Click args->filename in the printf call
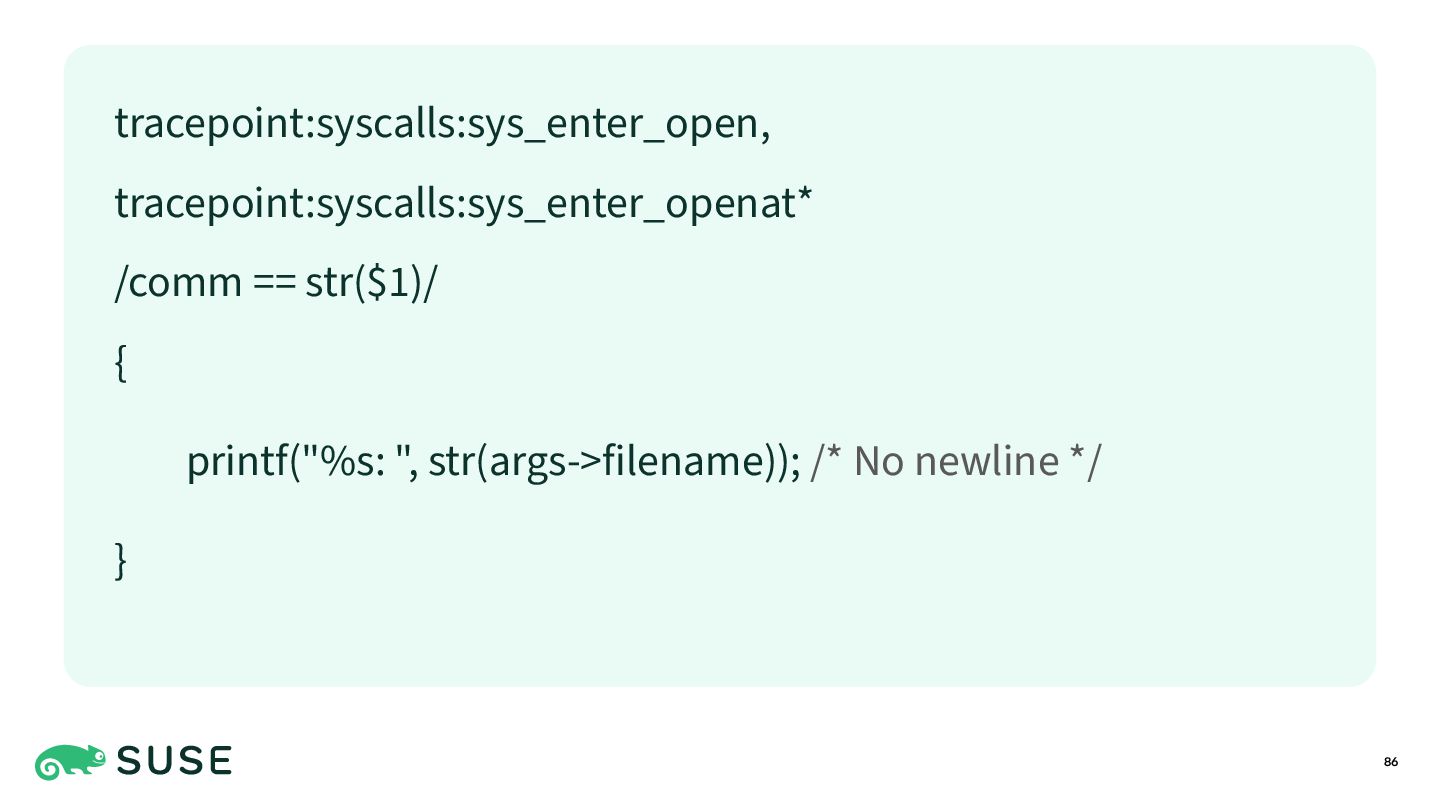This screenshot has height=810, width=1440. (x=620, y=462)
